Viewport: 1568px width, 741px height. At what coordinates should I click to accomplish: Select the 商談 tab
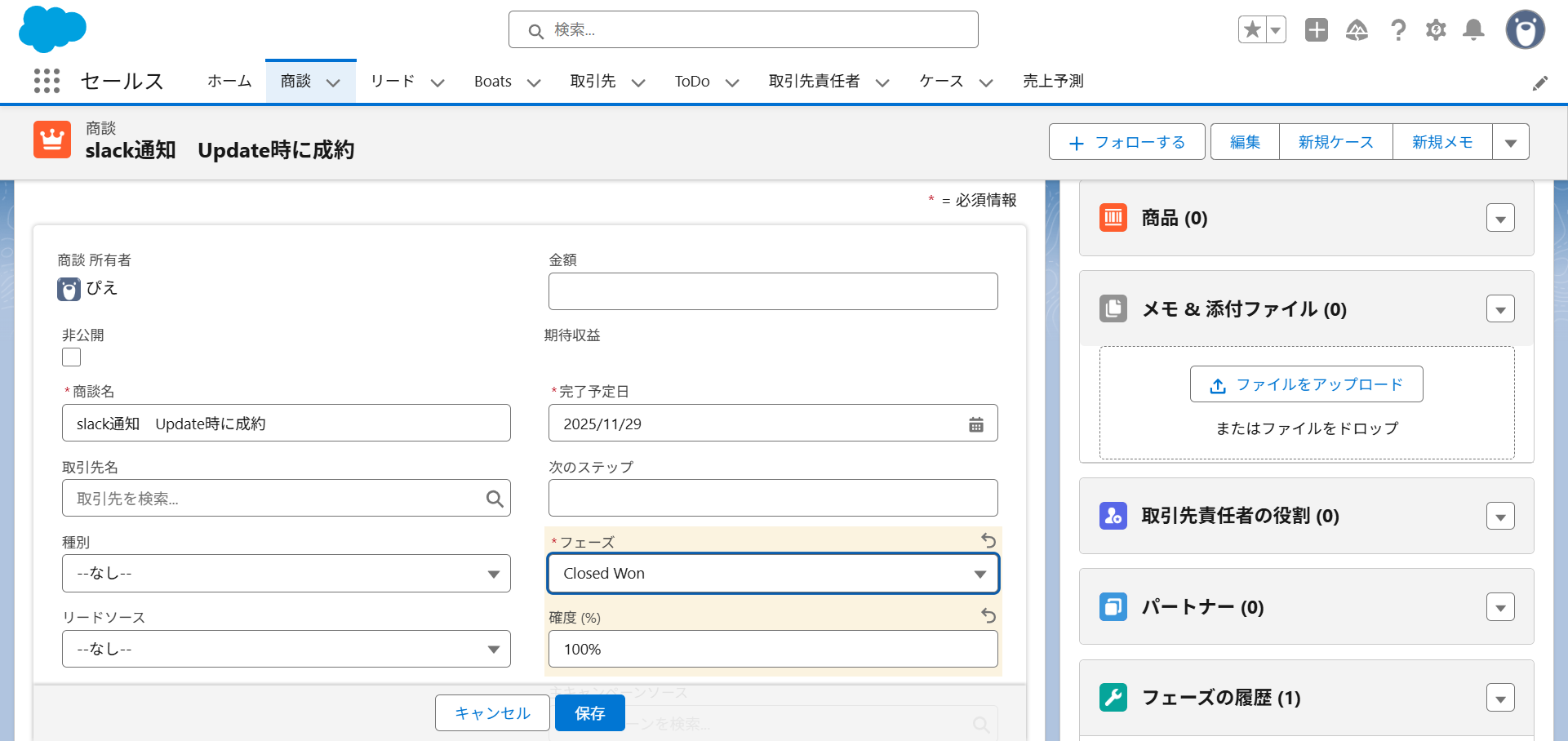(x=295, y=81)
